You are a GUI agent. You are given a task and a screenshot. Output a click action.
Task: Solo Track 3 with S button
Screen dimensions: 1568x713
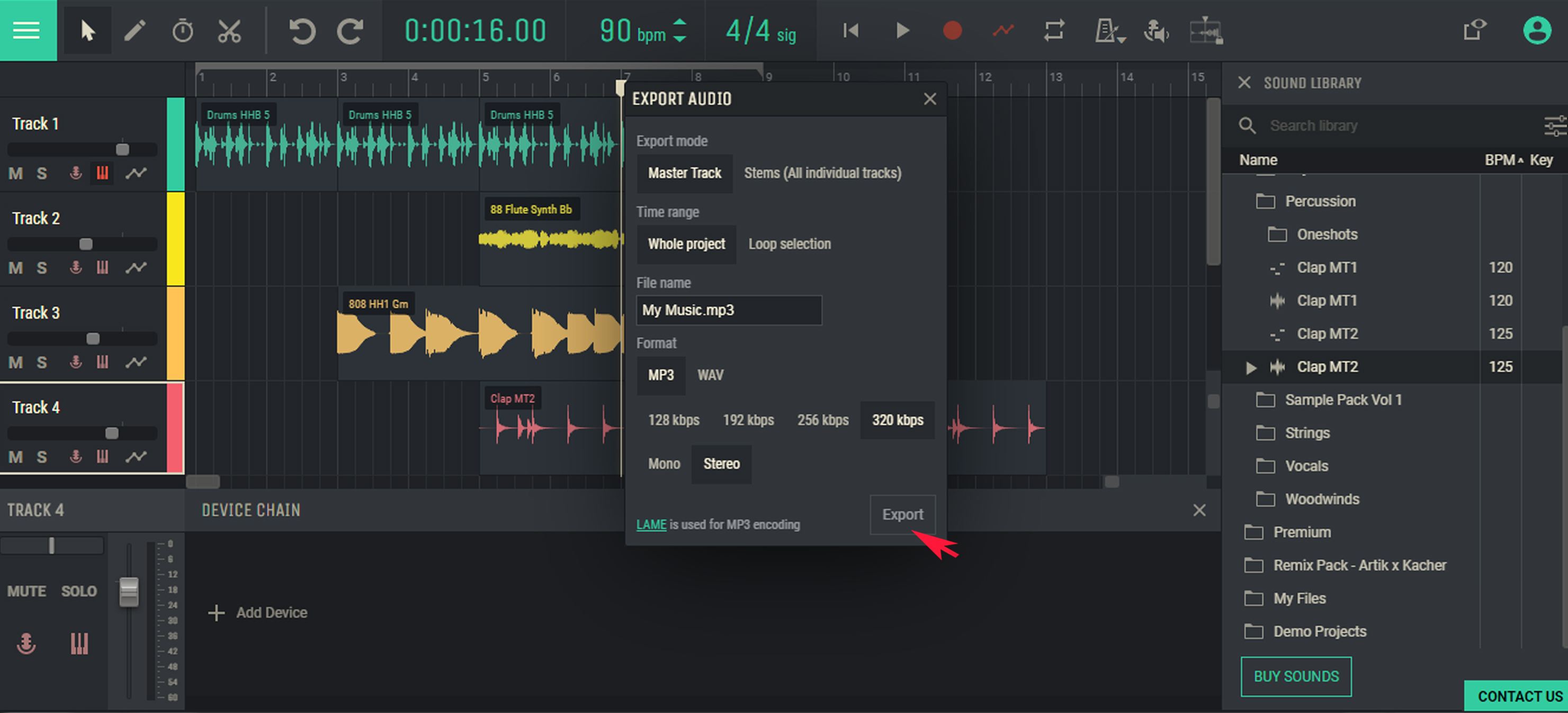tap(41, 362)
